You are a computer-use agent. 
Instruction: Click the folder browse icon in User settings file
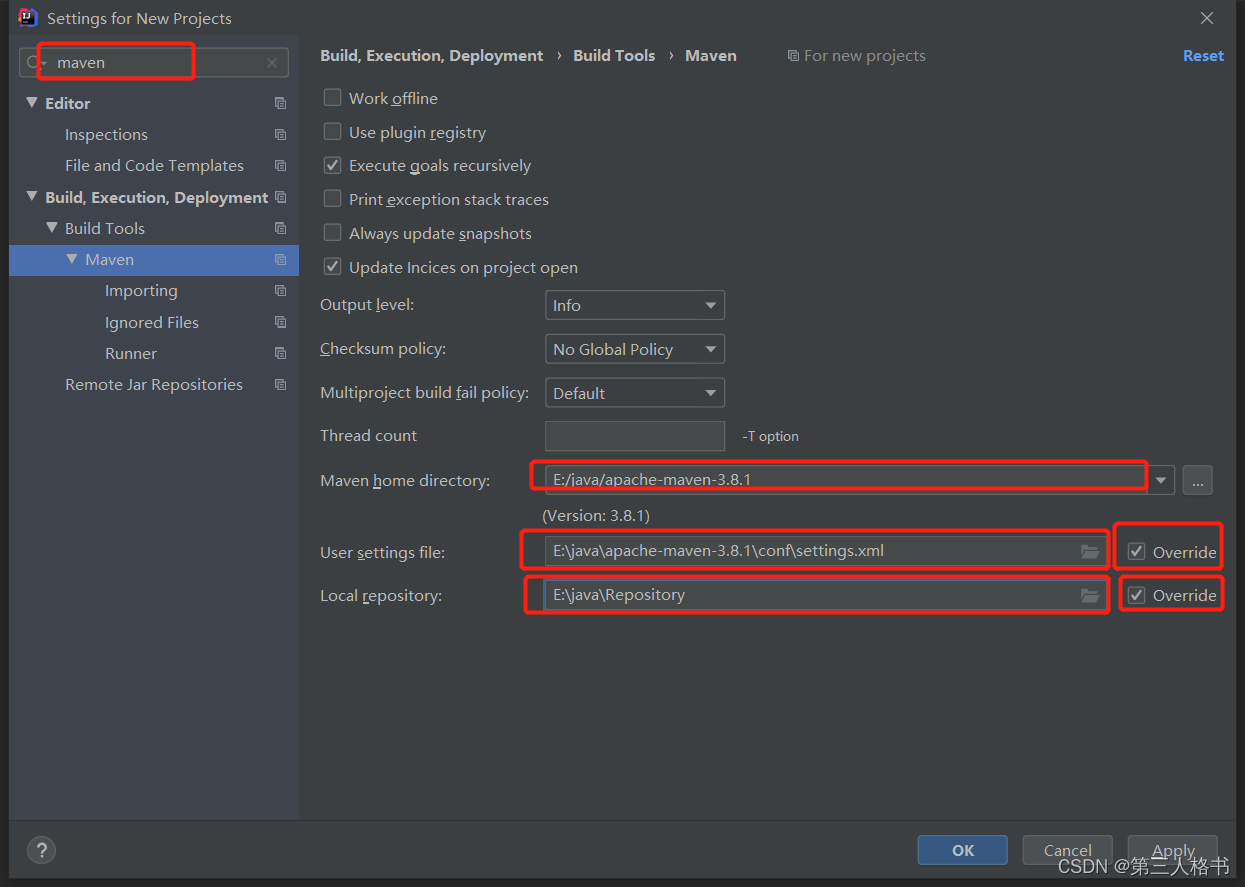tap(1090, 551)
